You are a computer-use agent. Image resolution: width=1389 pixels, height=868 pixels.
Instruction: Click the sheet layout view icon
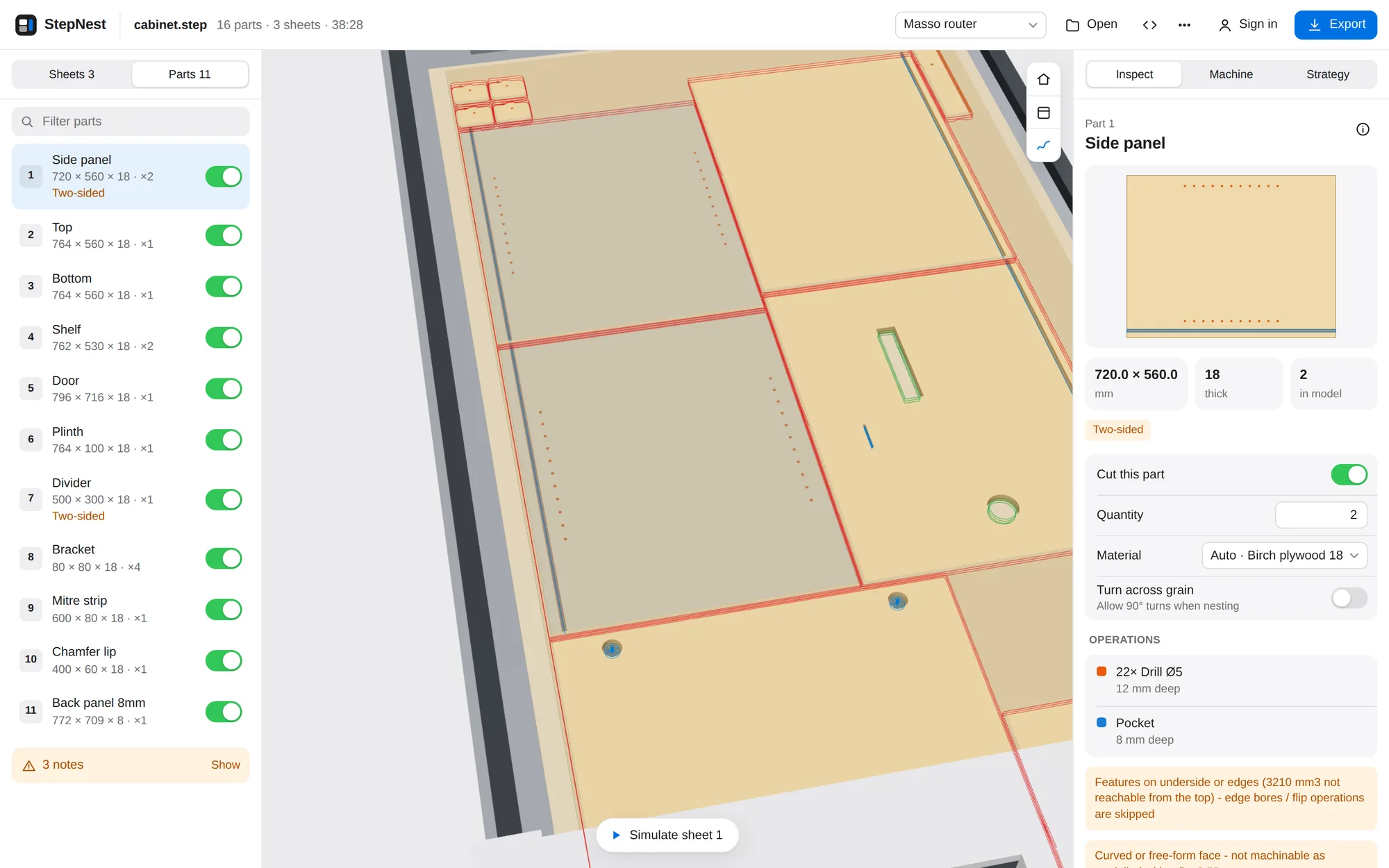tap(1043, 112)
